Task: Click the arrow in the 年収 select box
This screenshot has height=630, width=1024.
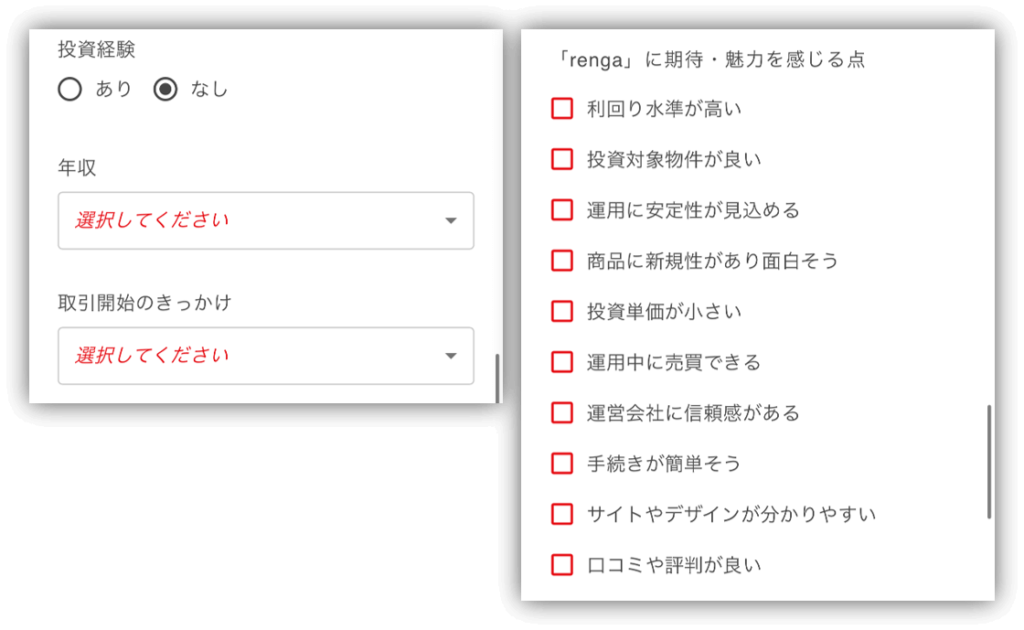Action: pyautogui.click(x=450, y=221)
